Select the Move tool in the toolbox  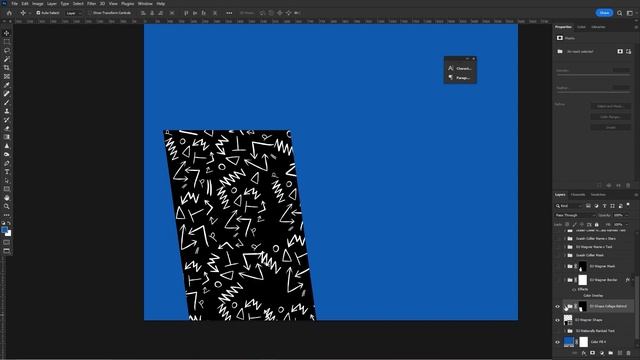coord(7,33)
